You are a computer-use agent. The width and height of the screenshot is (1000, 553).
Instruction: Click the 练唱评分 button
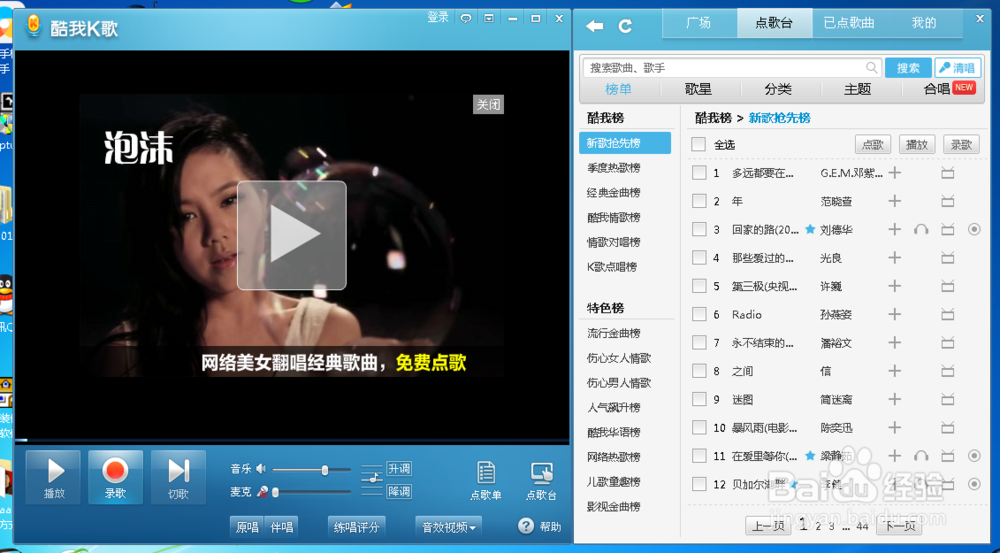coord(357,527)
